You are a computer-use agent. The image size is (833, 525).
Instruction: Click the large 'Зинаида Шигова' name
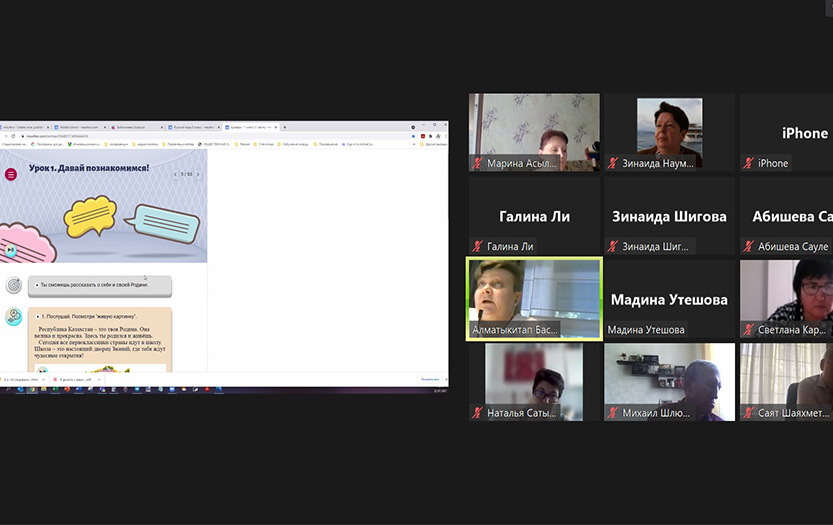669,216
